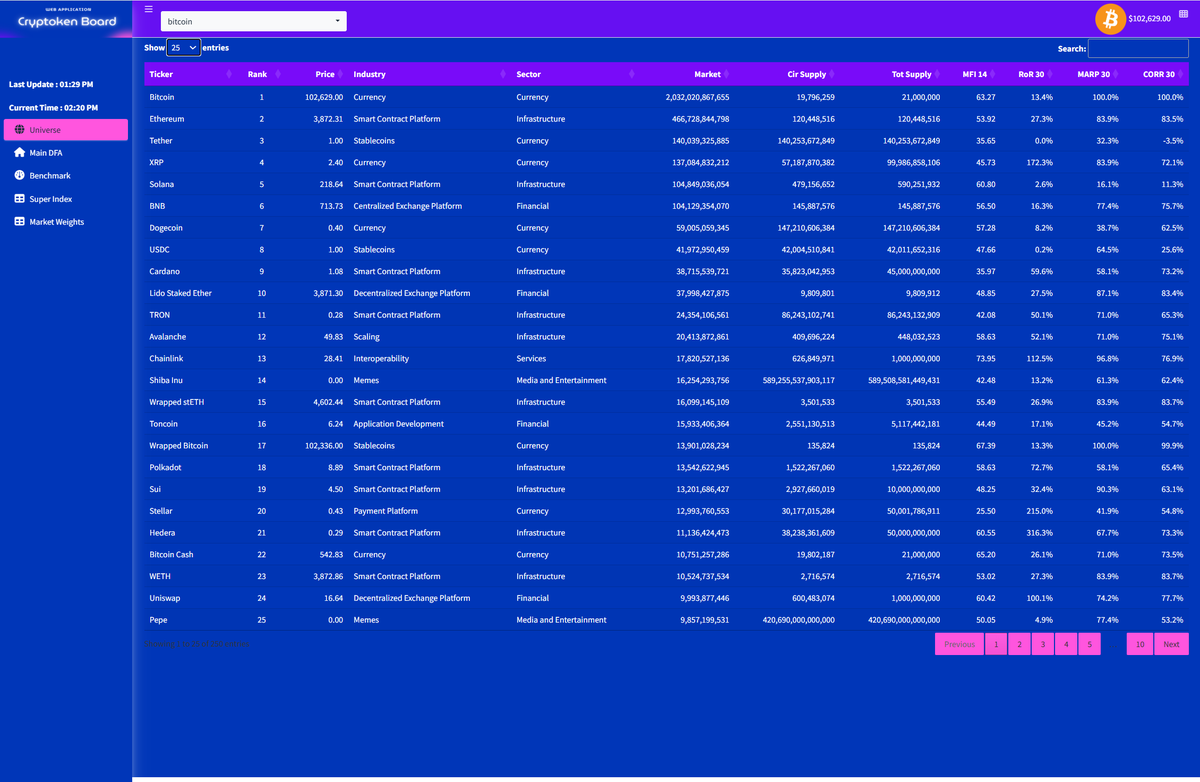Open the Main DFA page

click(66, 153)
